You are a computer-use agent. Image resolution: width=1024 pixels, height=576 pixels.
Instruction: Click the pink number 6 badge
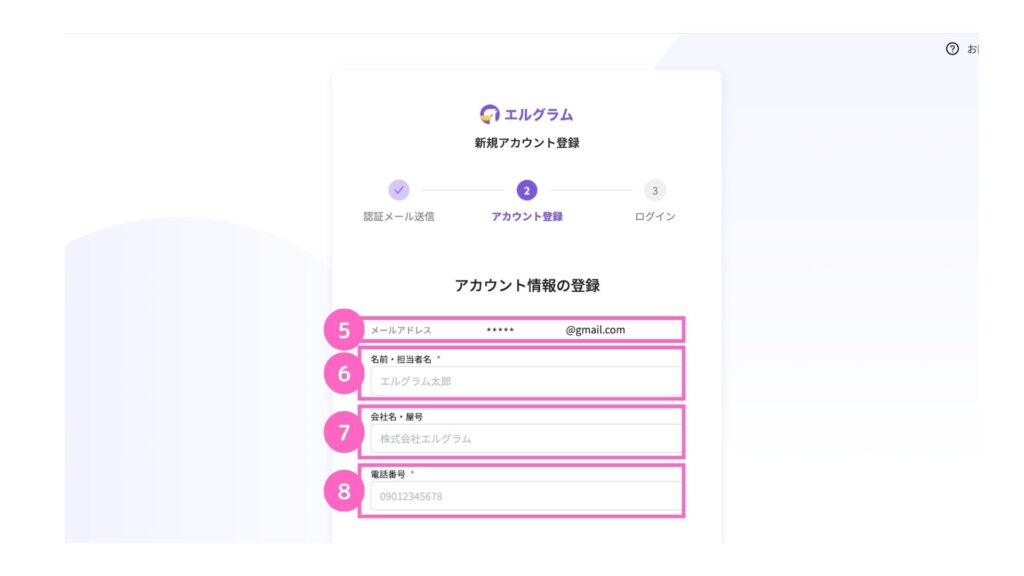343,374
